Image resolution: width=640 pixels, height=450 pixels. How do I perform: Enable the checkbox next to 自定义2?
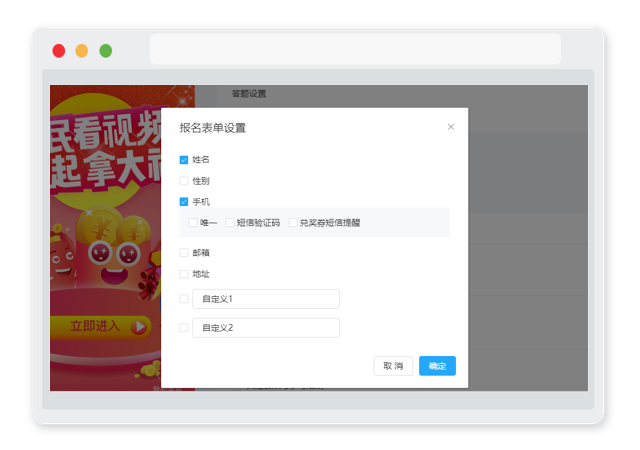(184, 327)
